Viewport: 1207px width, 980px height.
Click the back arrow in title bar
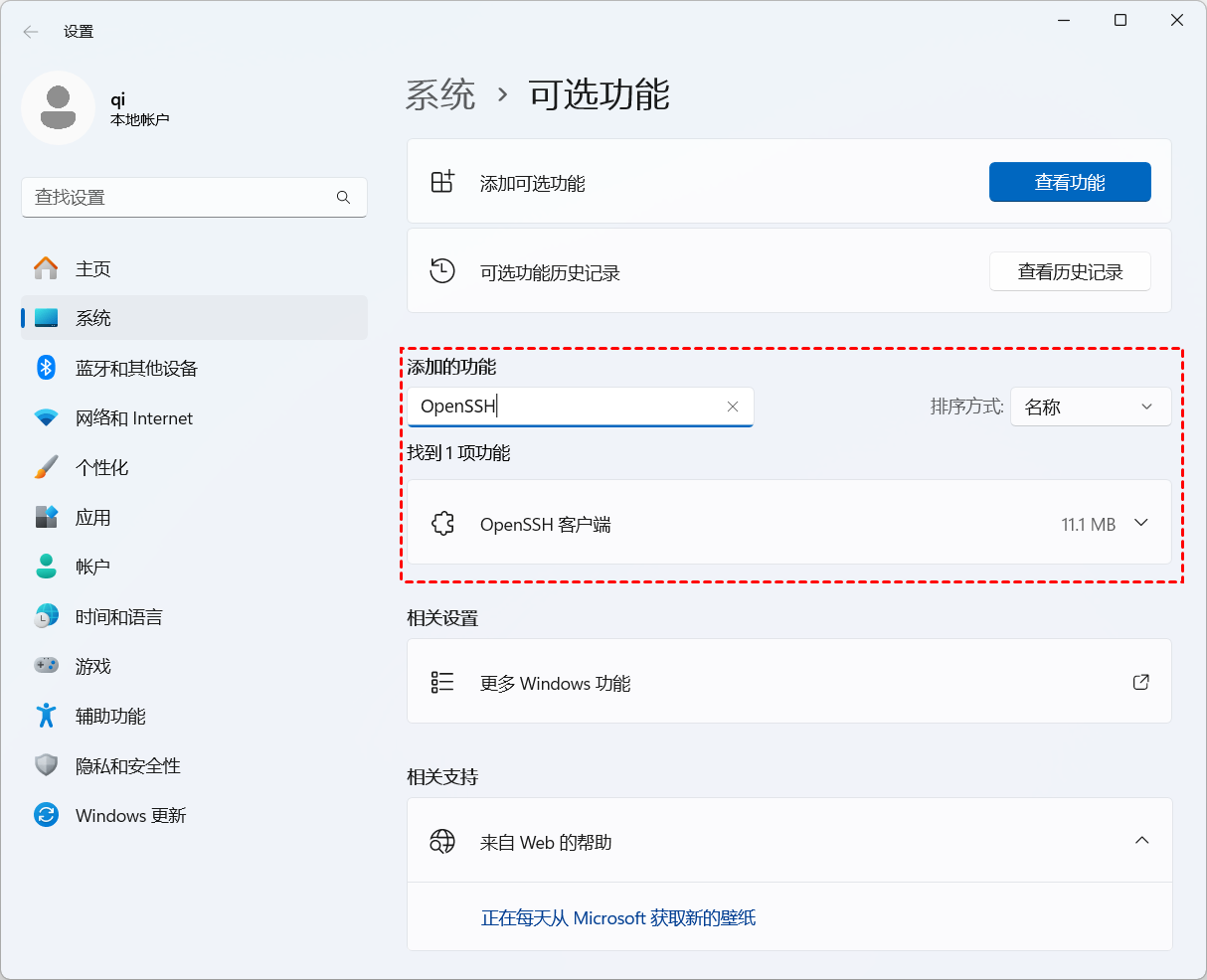point(31,32)
